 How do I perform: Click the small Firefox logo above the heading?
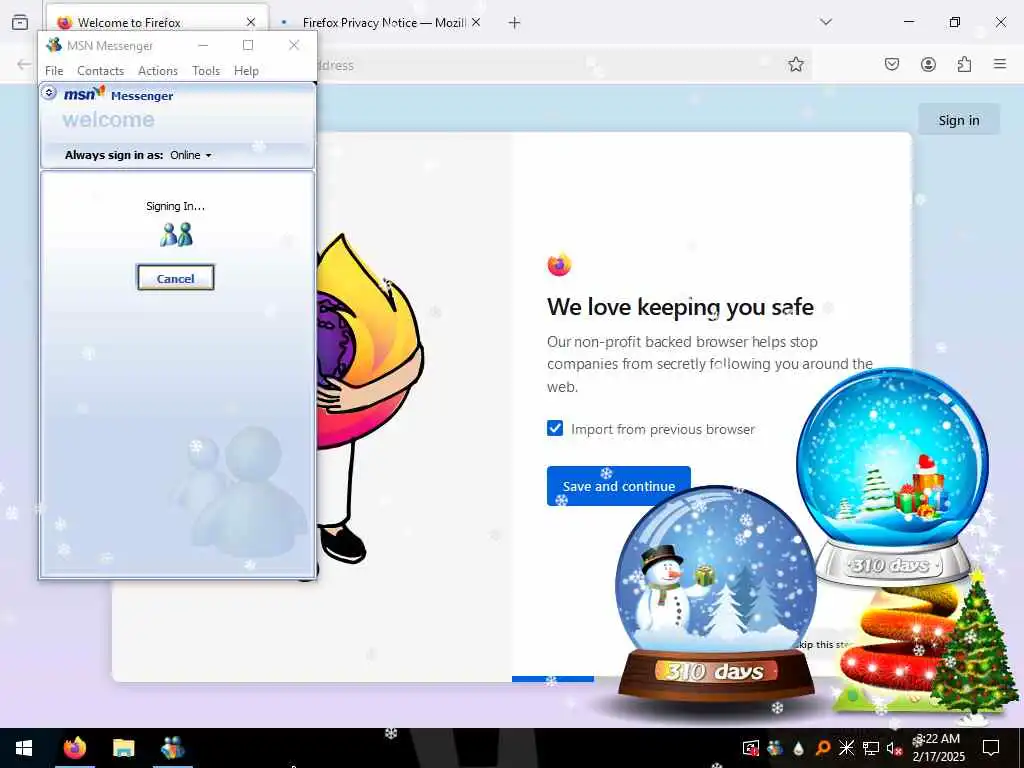tap(559, 264)
